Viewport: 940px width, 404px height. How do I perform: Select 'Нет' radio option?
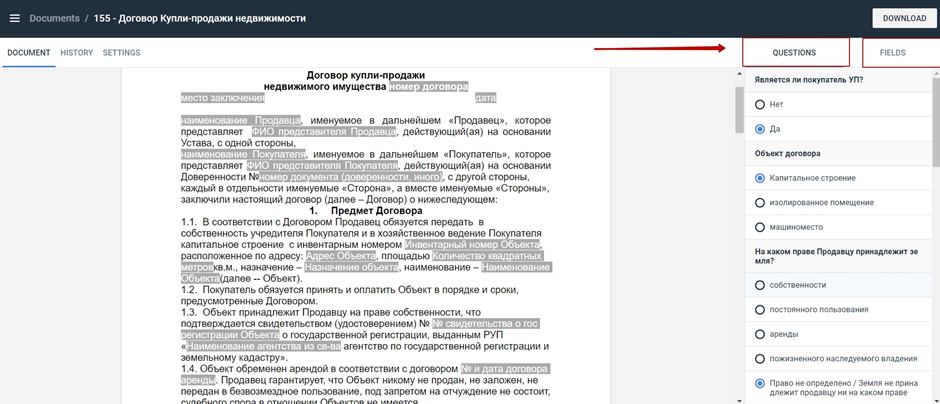(761, 104)
